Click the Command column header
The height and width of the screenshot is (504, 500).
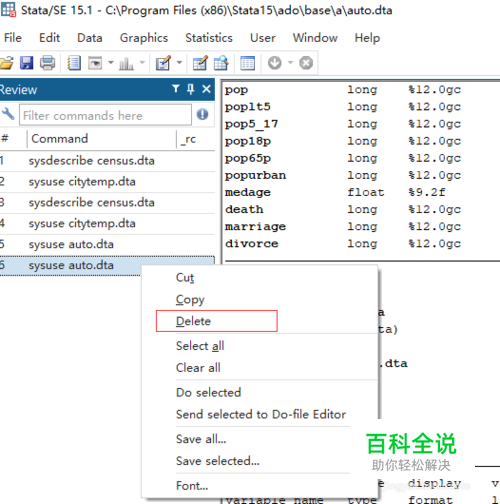[x=101, y=139]
